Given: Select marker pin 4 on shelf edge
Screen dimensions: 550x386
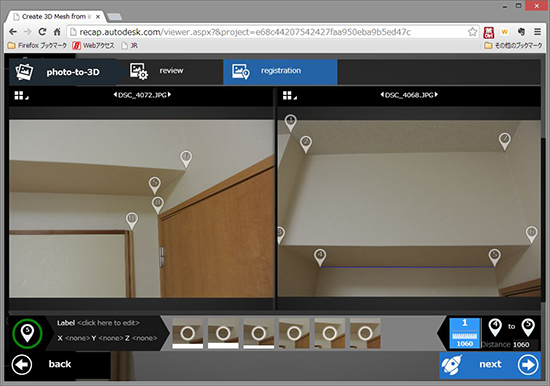Looking at the screenshot, I should point(320,257).
